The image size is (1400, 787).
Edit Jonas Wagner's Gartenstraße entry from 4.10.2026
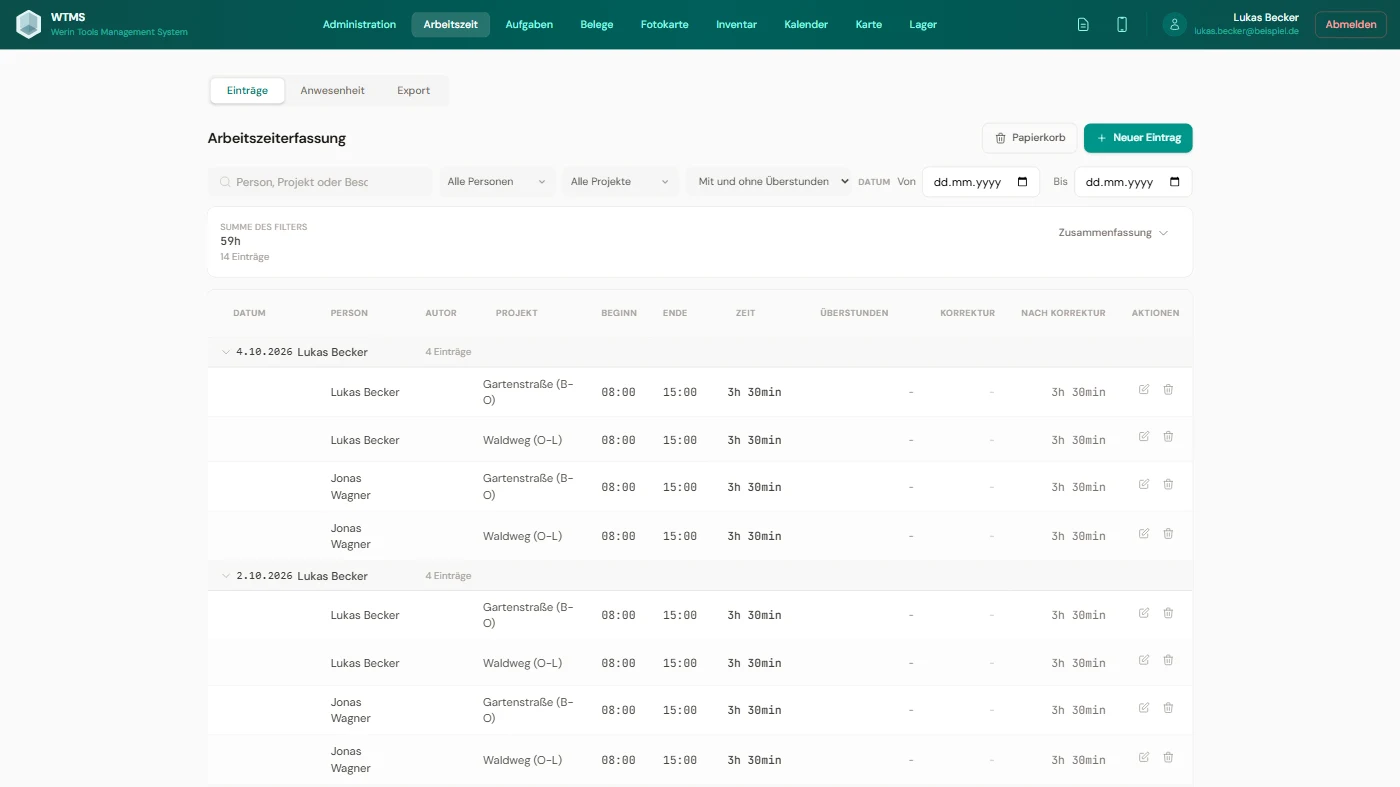click(1144, 485)
